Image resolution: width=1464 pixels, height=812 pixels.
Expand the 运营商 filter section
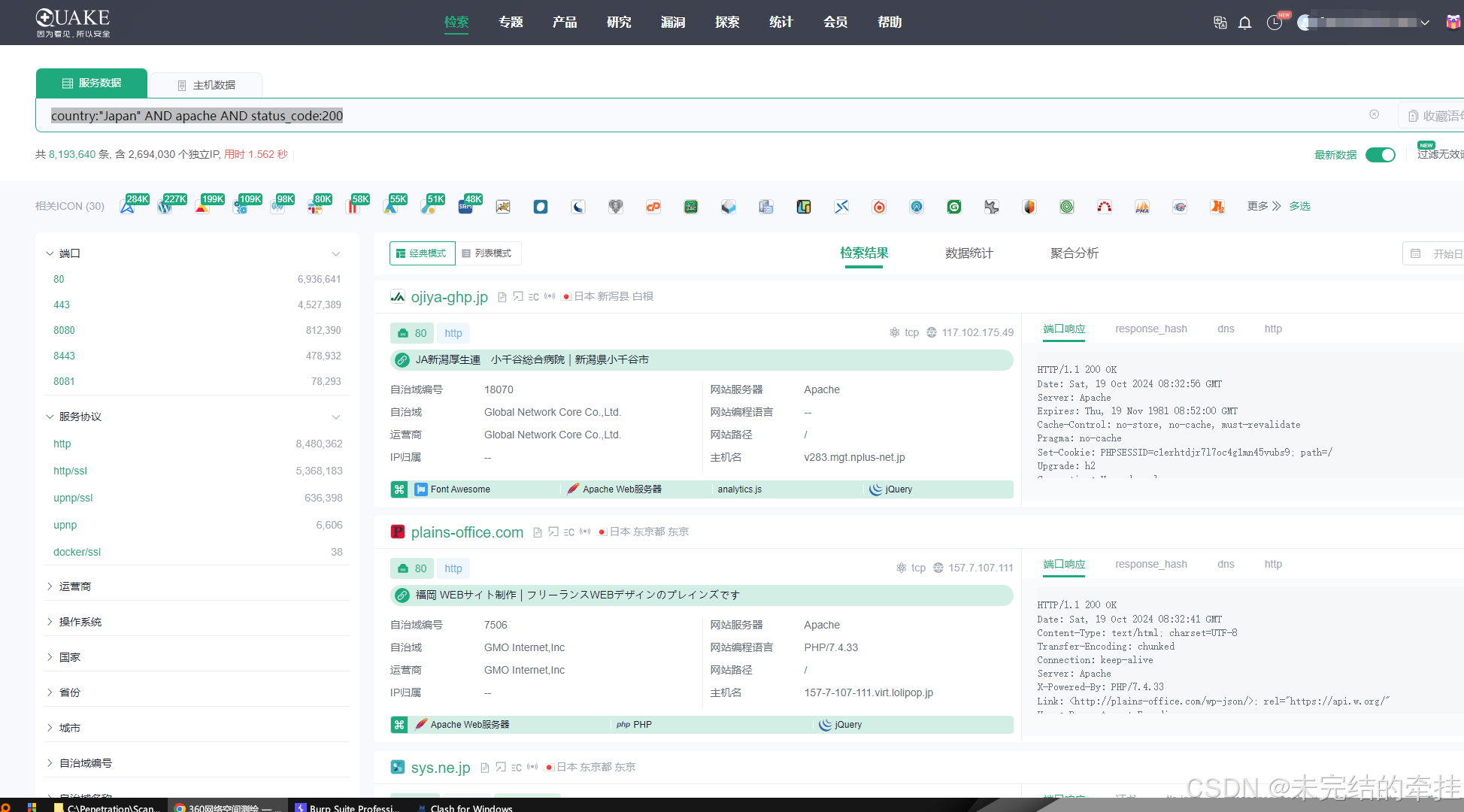coord(74,586)
